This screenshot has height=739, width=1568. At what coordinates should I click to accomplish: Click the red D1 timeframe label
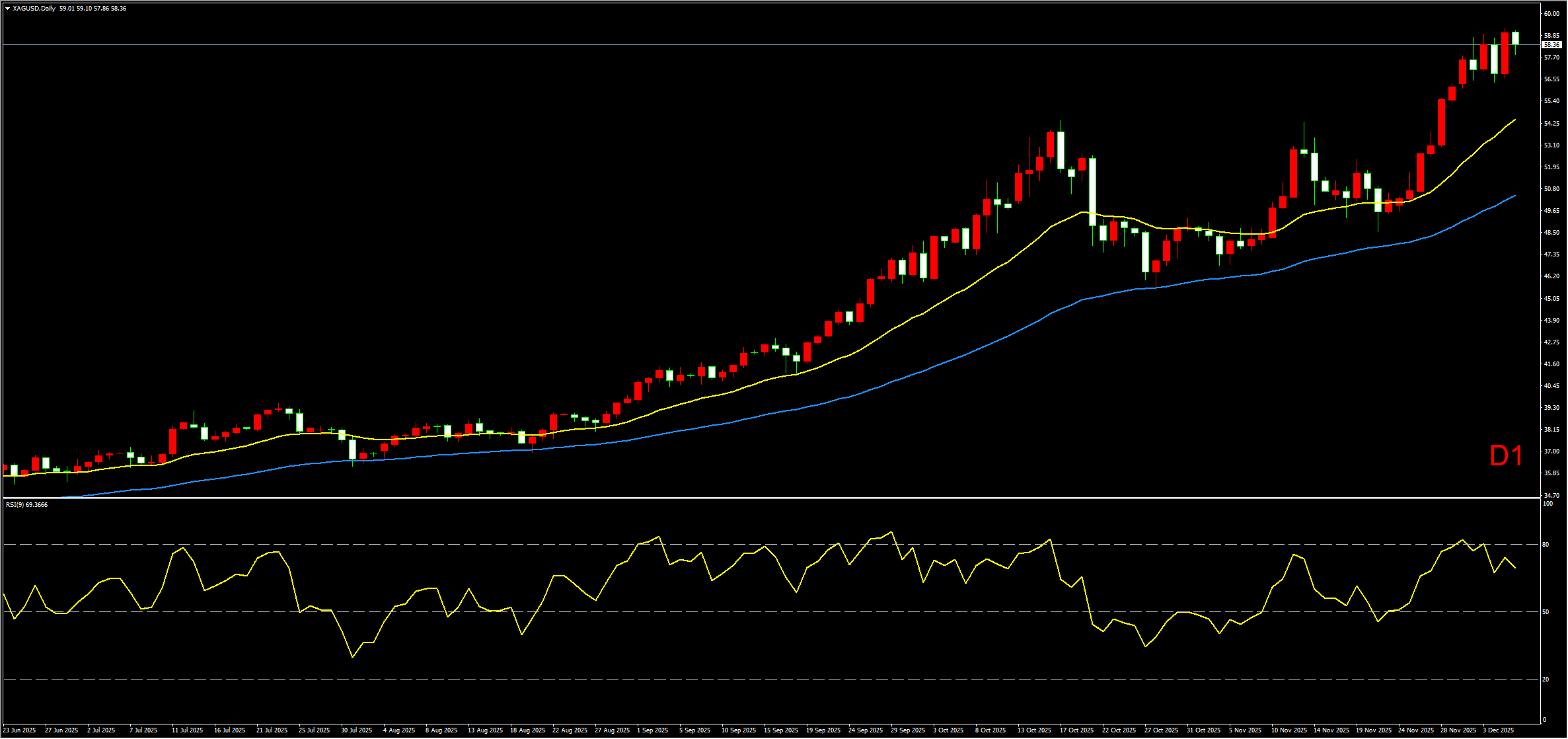1506,456
